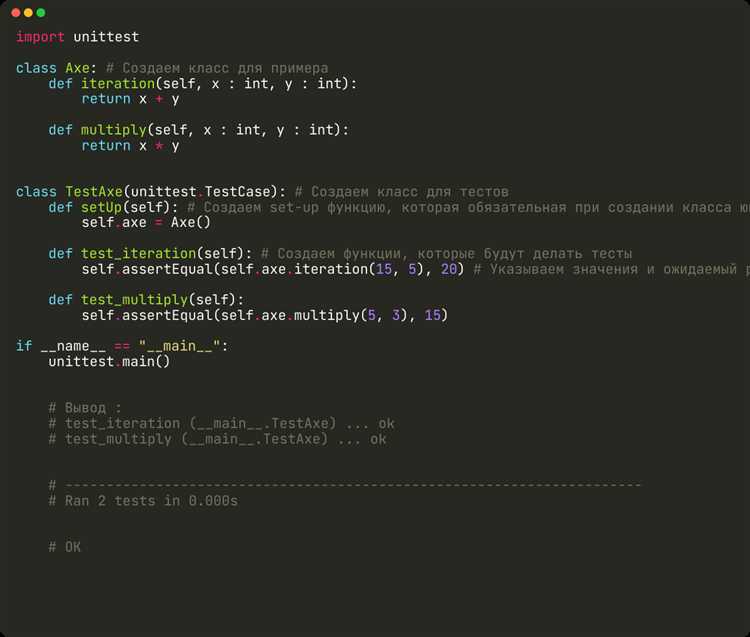750x637 pixels.
Task: Click the 'self.axe = Axe()' line
Action: [x=146, y=222]
